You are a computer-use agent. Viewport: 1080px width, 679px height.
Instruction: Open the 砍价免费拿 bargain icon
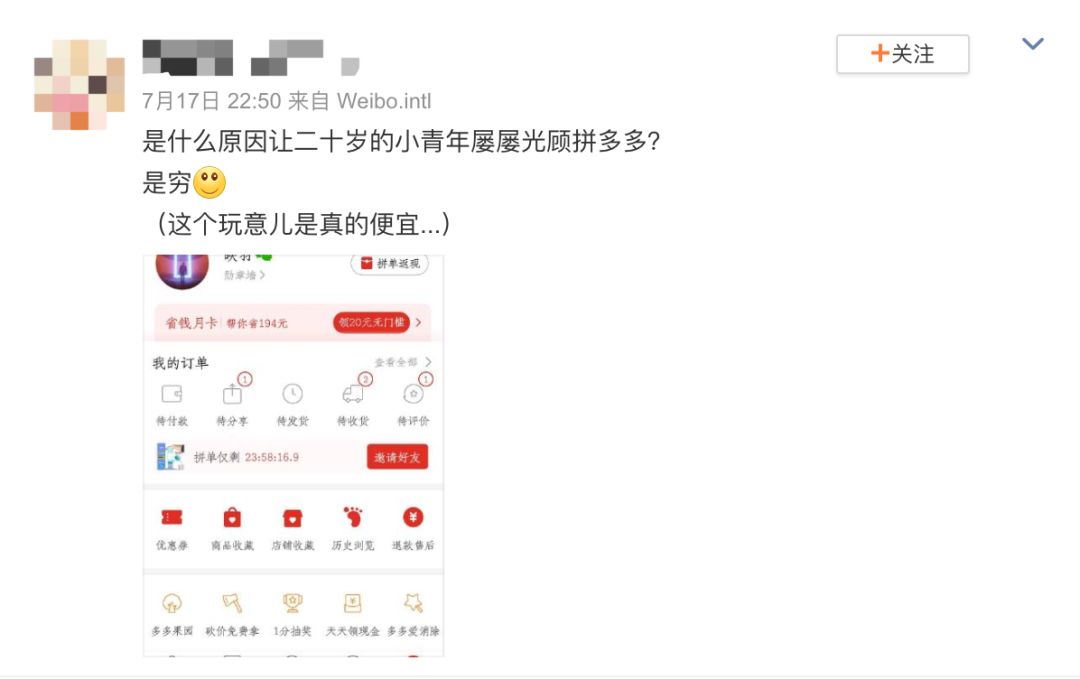pyautogui.click(x=232, y=603)
